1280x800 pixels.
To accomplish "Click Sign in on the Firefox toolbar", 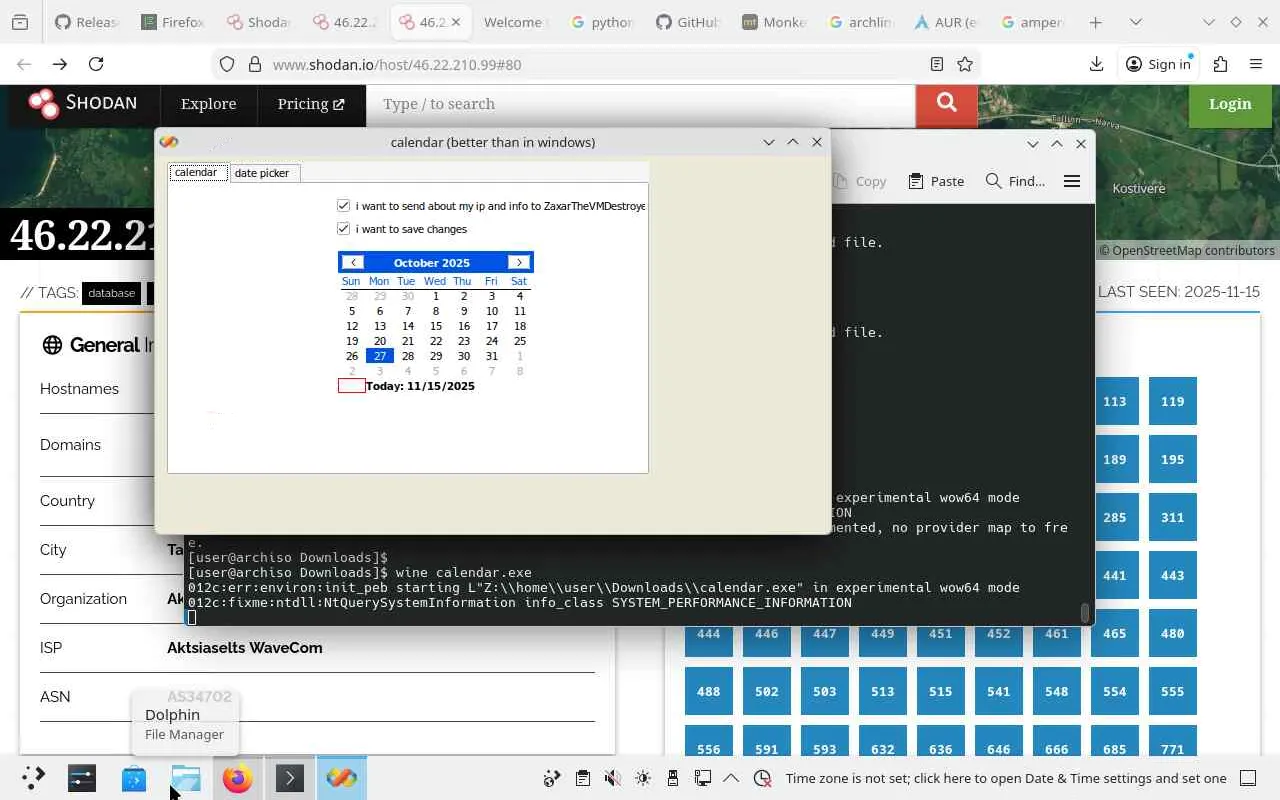I will click(x=1158, y=64).
